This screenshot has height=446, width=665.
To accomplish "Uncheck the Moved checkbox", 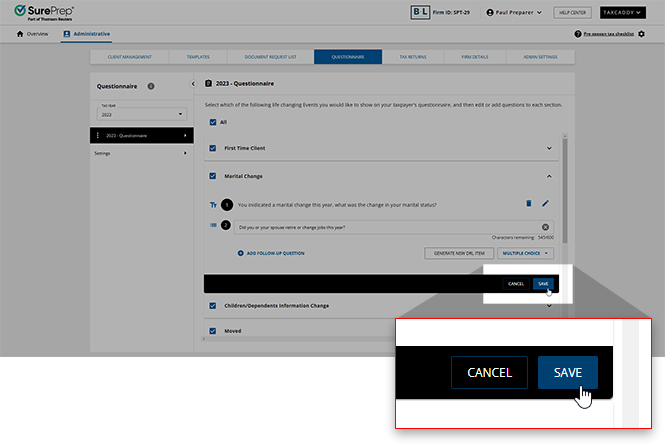I will [x=213, y=331].
